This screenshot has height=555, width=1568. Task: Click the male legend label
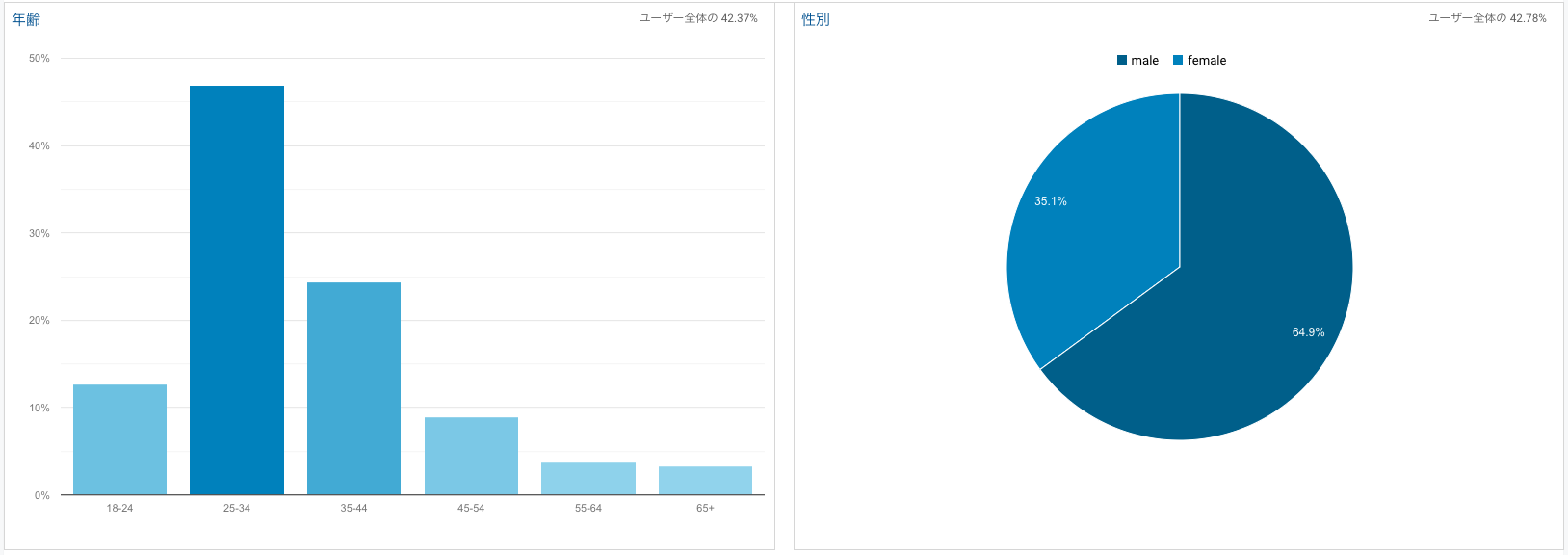(x=1145, y=60)
